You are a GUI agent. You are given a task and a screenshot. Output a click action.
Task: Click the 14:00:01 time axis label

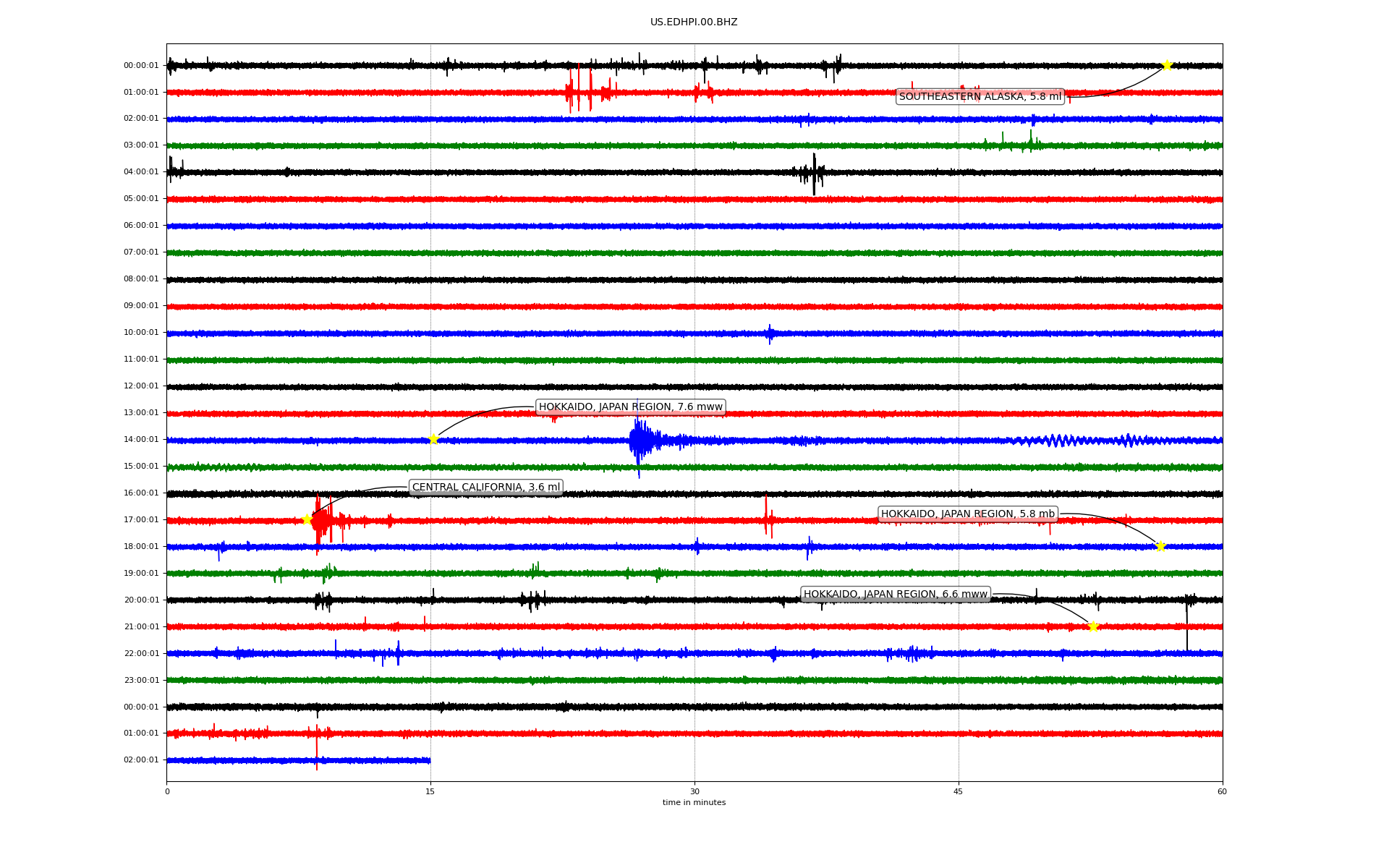click(x=141, y=439)
